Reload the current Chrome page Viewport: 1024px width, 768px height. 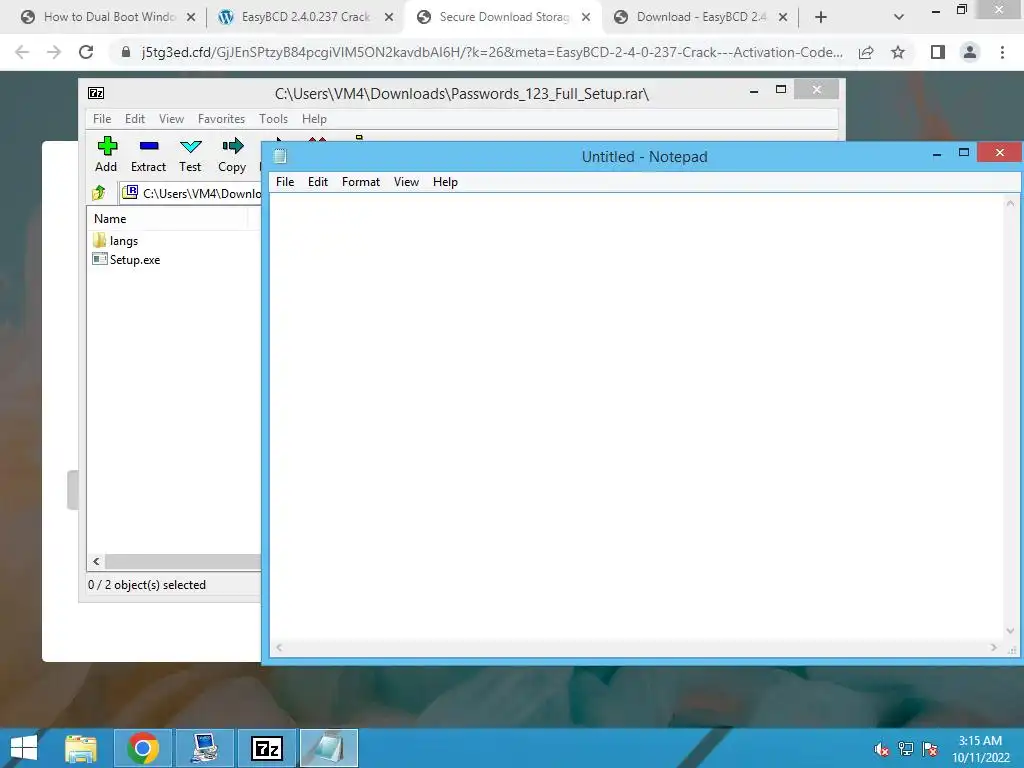pos(86,52)
